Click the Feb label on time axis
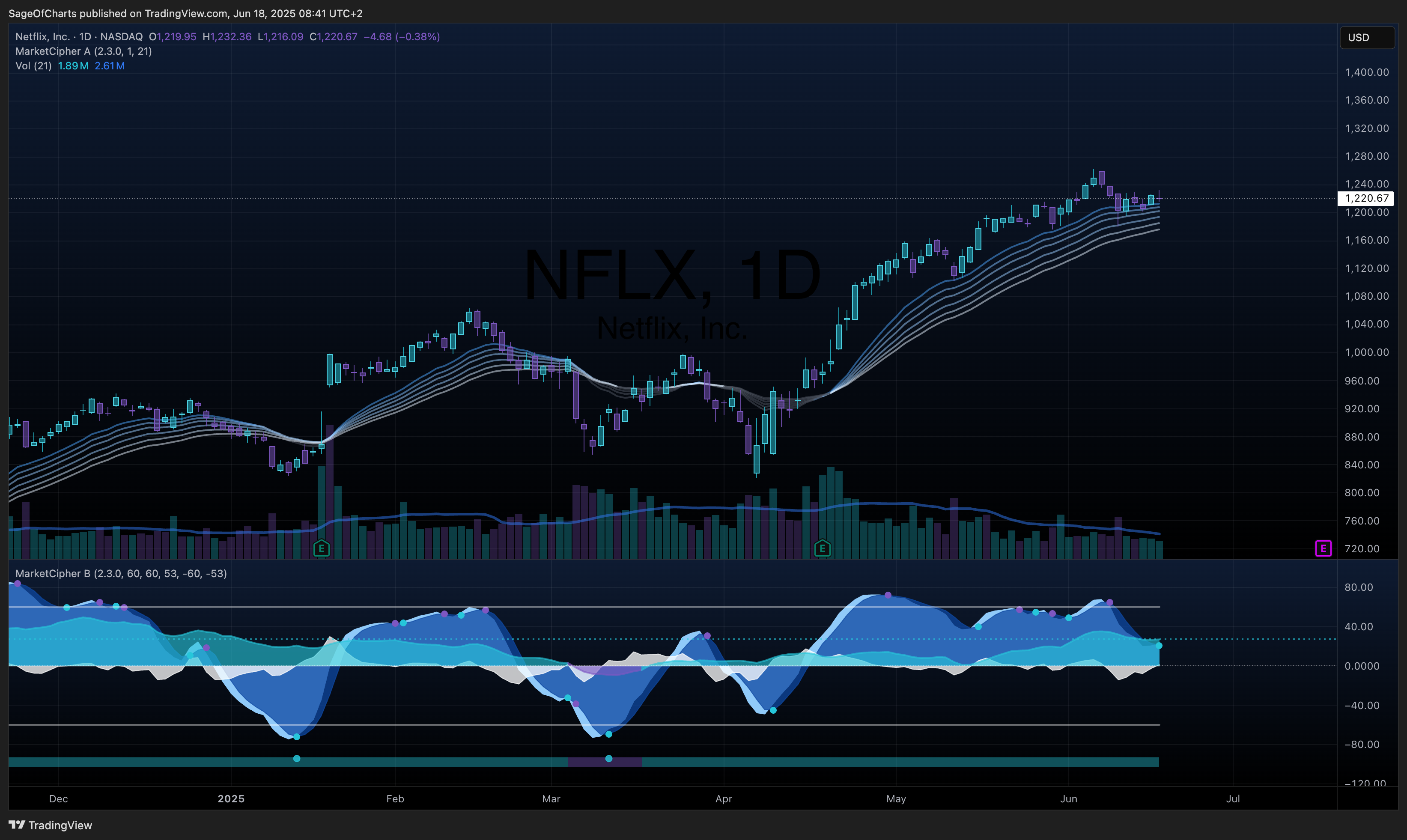This screenshot has width=1407, height=840. (x=395, y=798)
